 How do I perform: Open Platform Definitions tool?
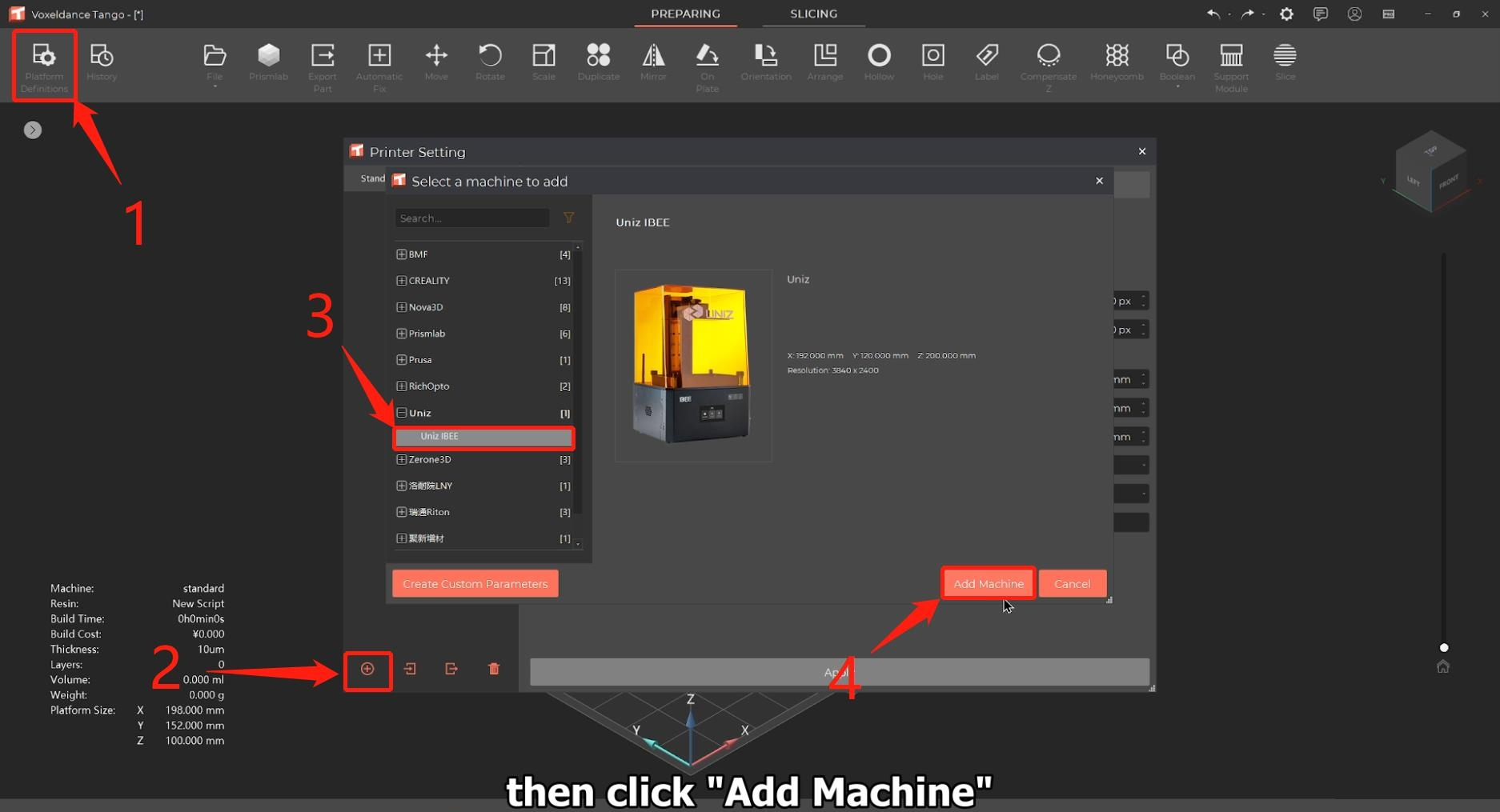(44, 66)
